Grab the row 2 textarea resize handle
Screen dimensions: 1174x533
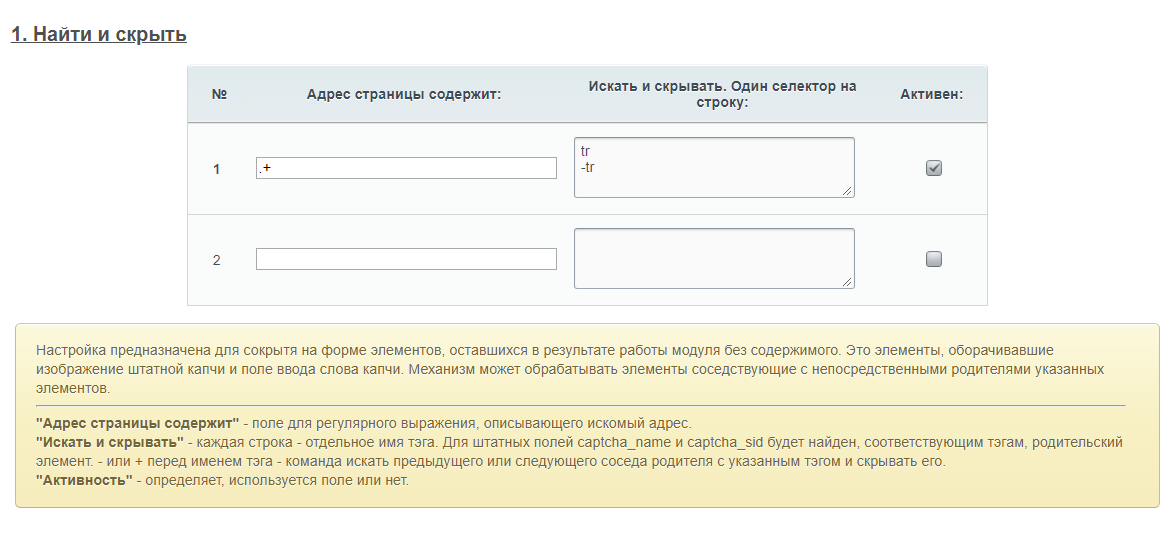[848, 282]
